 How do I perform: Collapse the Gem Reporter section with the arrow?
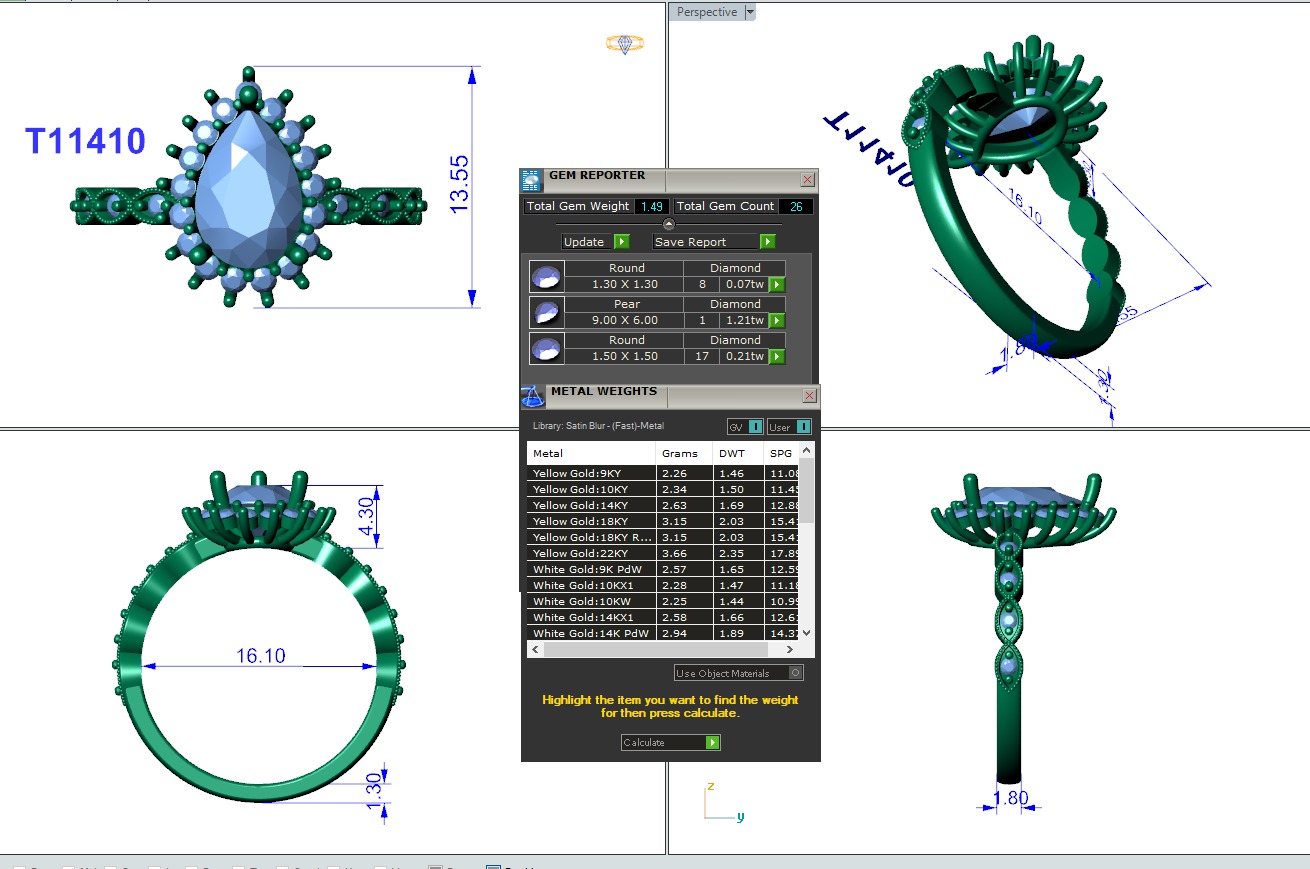669,224
